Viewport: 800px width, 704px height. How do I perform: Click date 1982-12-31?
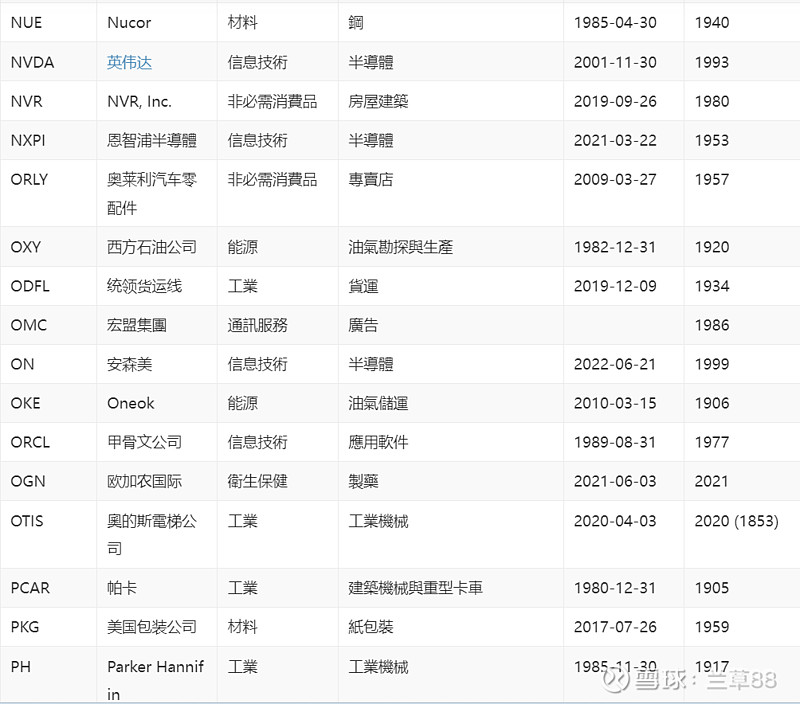615,247
